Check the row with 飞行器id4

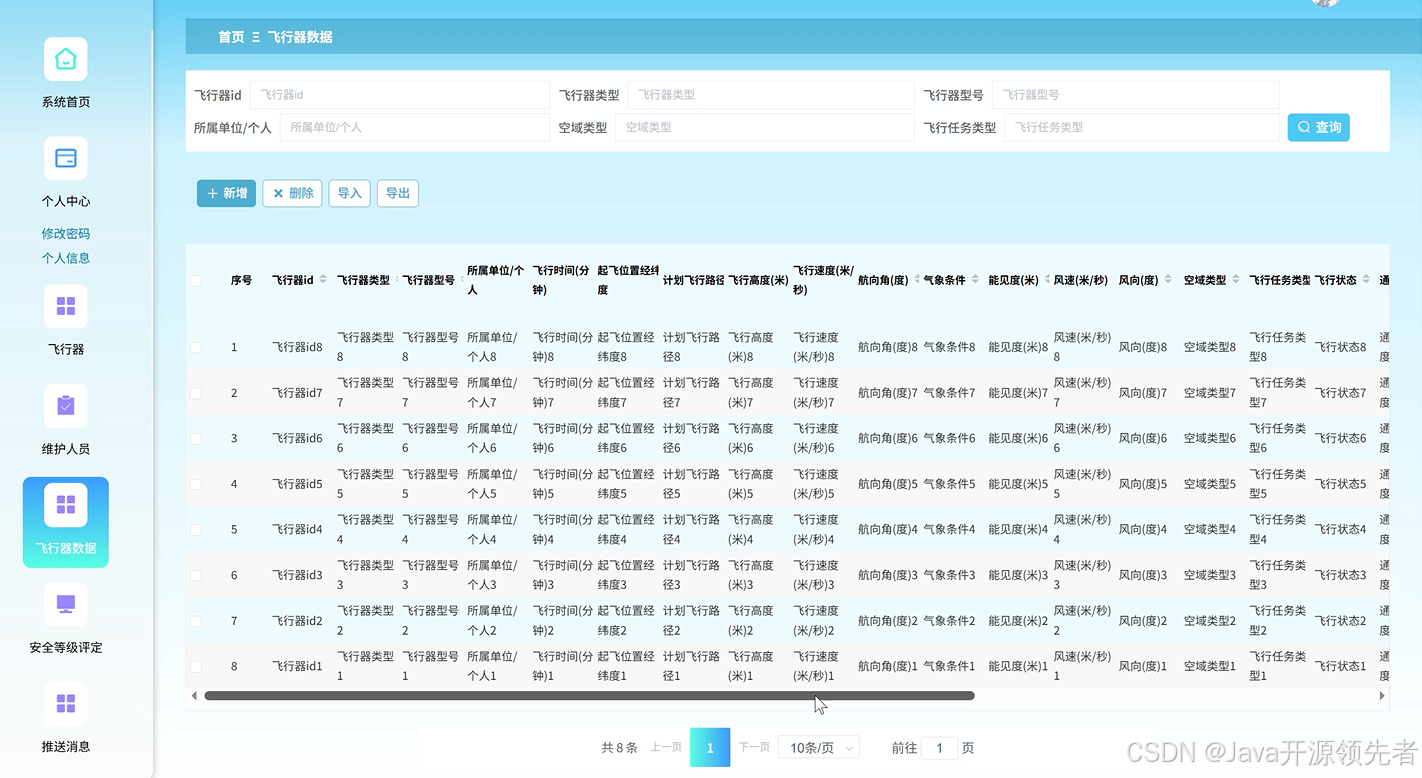pos(196,529)
